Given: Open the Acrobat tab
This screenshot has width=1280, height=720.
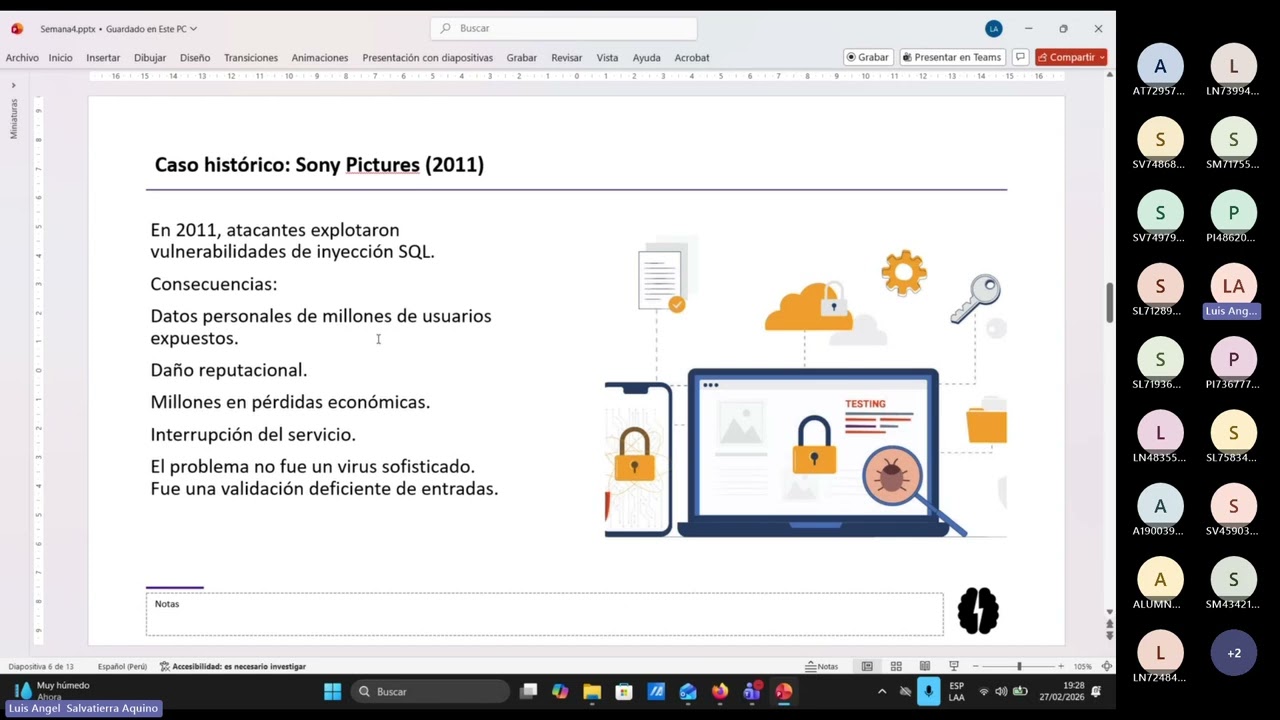Looking at the screenshot, I should pyautogui.click(x=692, y=57).
